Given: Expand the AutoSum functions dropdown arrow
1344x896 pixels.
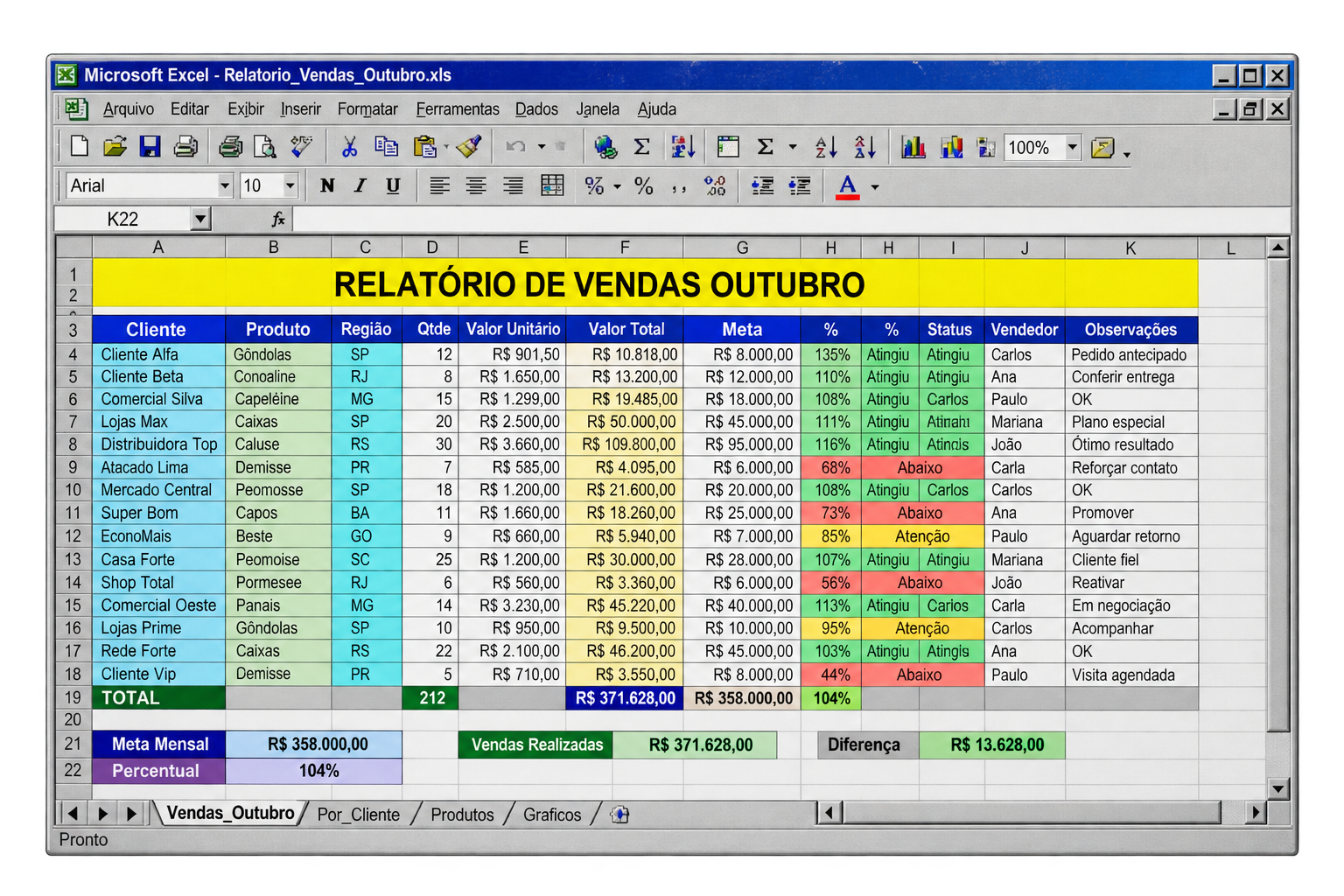Looking at the screenshot, I should pos(793,147).
